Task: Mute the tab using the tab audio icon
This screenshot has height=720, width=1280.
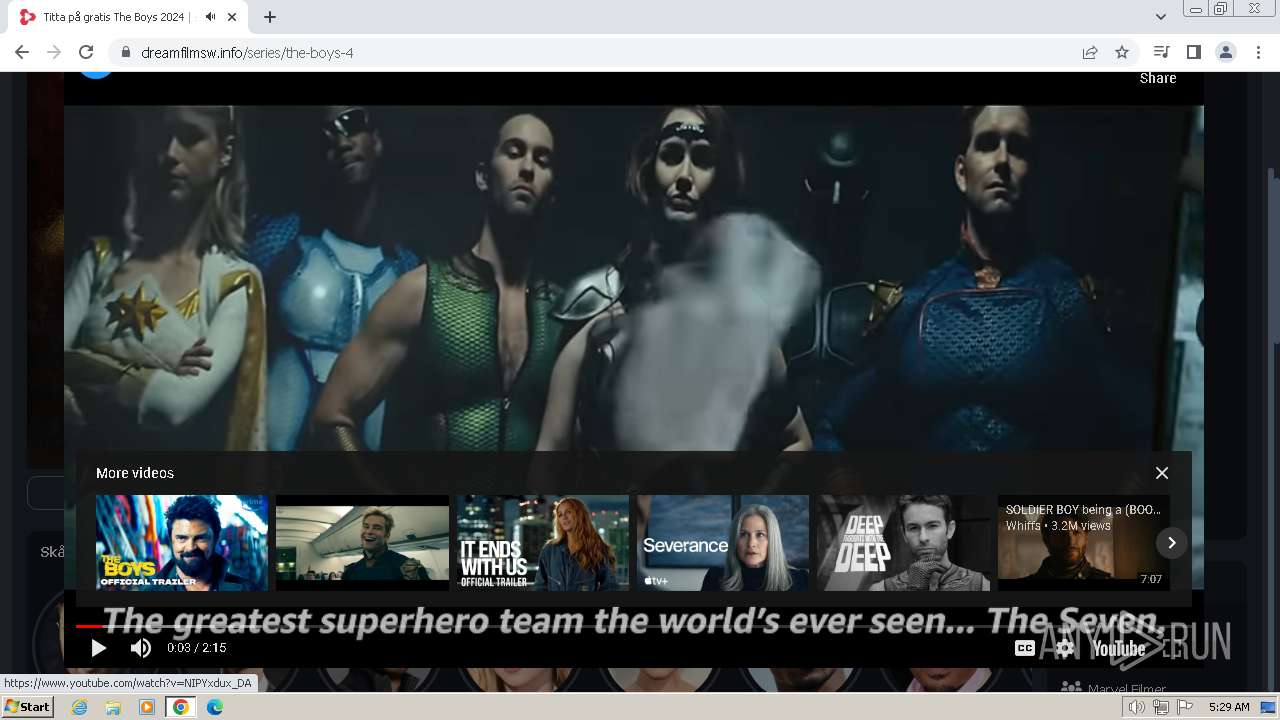Action: [210, 17]
